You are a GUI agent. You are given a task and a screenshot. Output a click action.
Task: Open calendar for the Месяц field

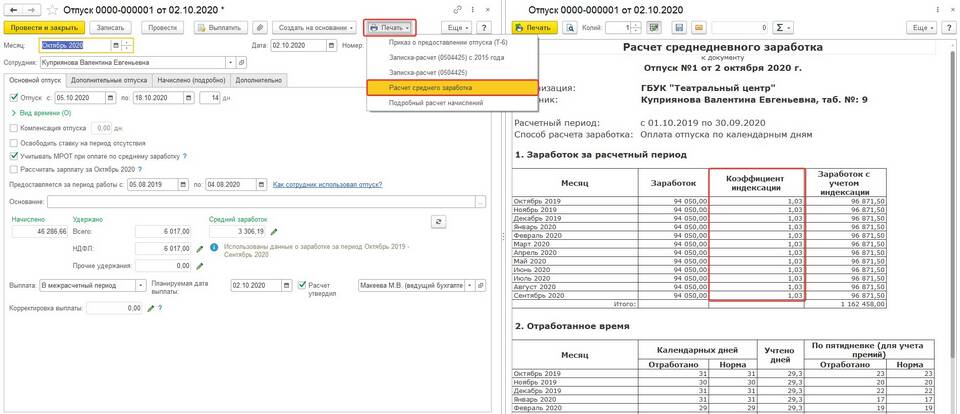coord(116,45)
